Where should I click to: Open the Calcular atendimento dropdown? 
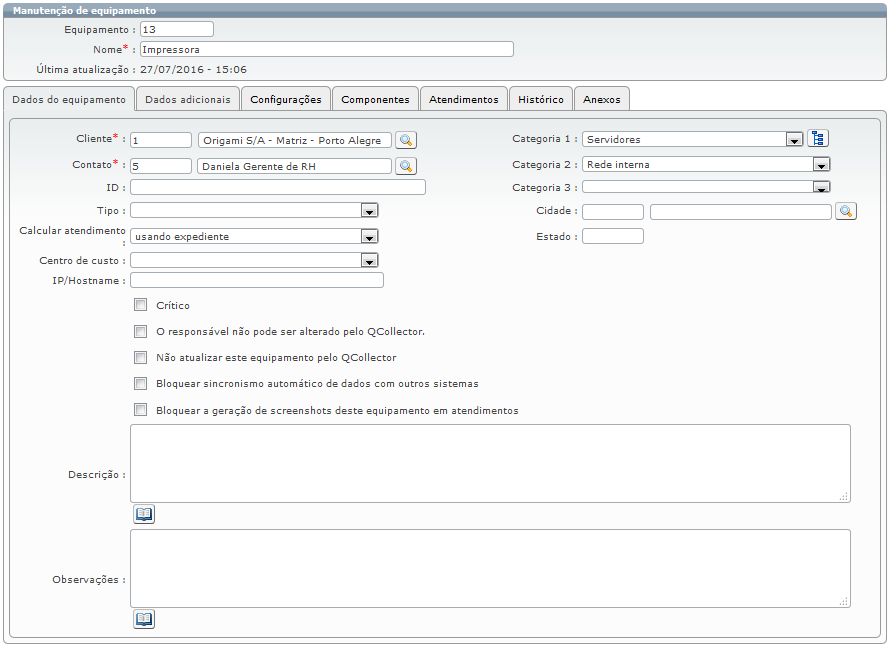coord(369,237)
